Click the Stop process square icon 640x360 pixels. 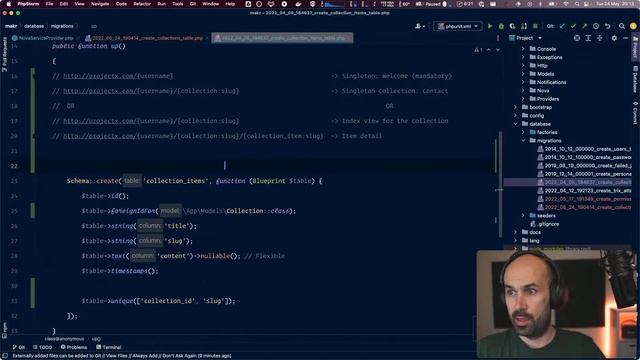coord(535,26)
